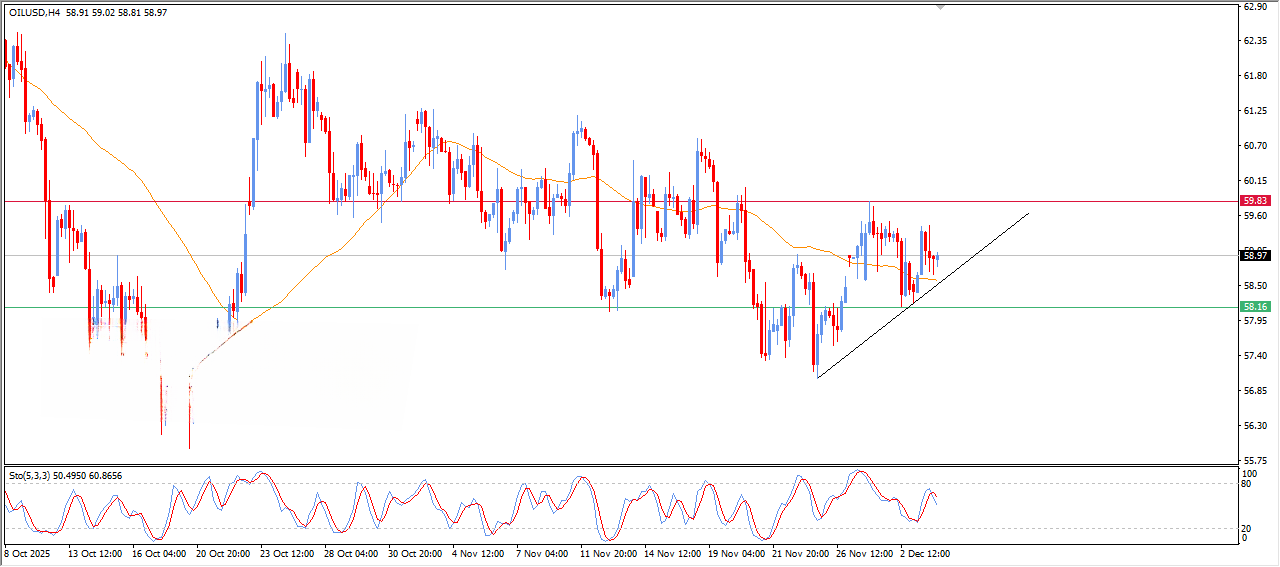The width and height of the screenshot is (1280, 567).
Task: Click the green 58.16 price level tag
Action: [x=1254, y=307]
